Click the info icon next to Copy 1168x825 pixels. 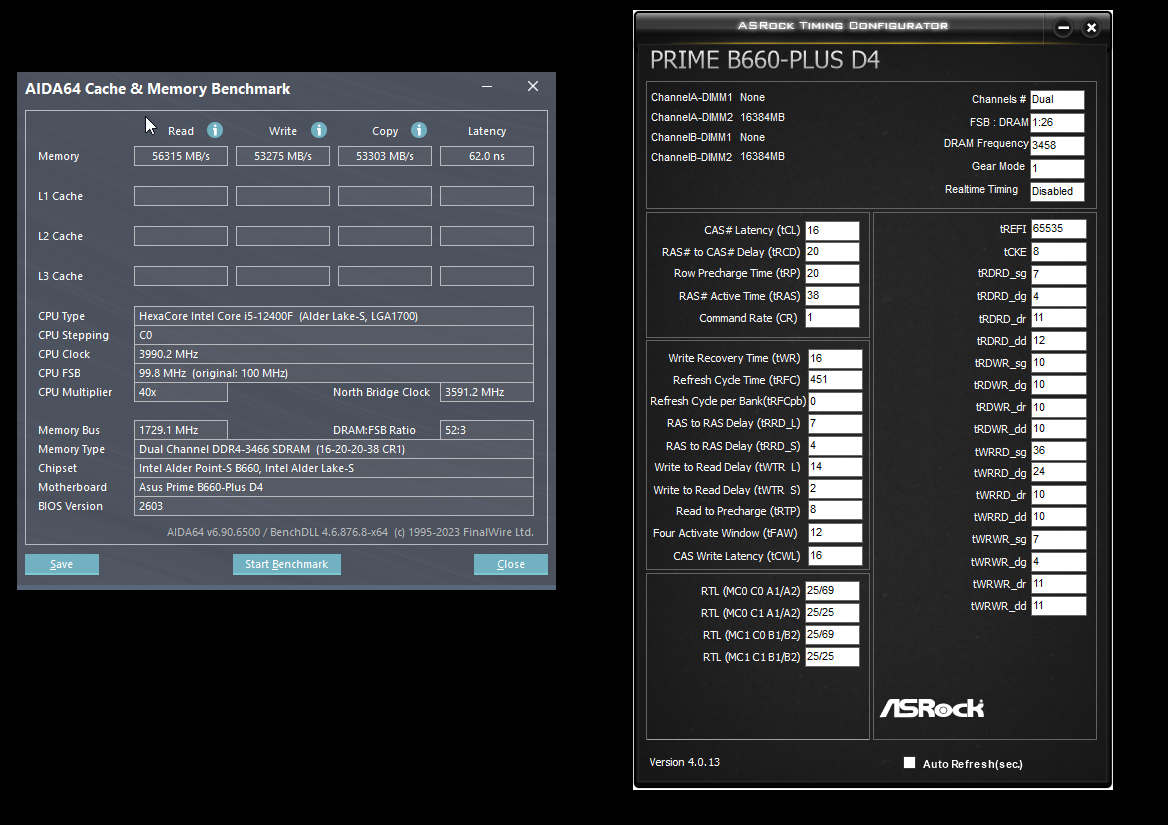pos(419,130)
